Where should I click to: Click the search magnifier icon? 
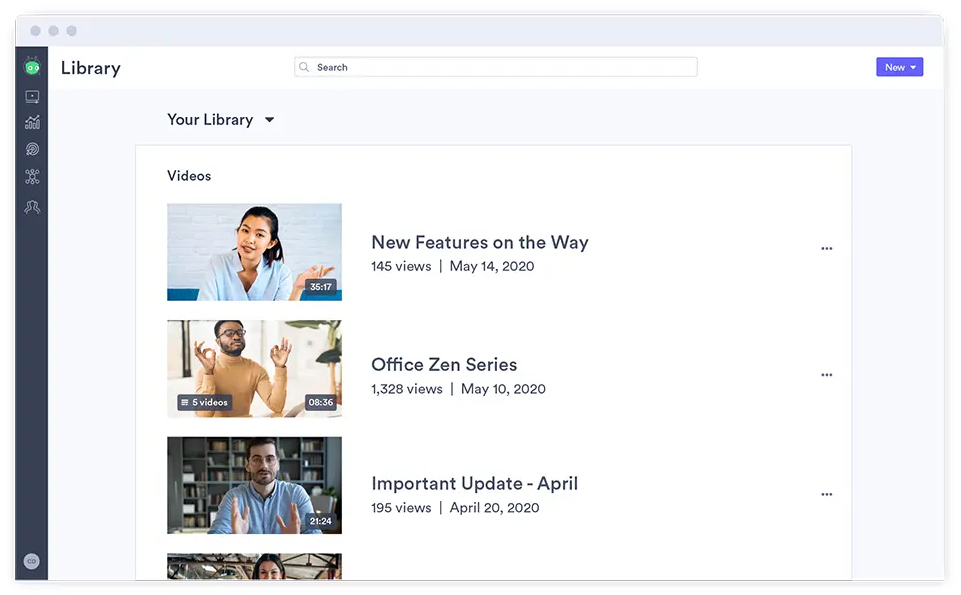click(305, 67)
